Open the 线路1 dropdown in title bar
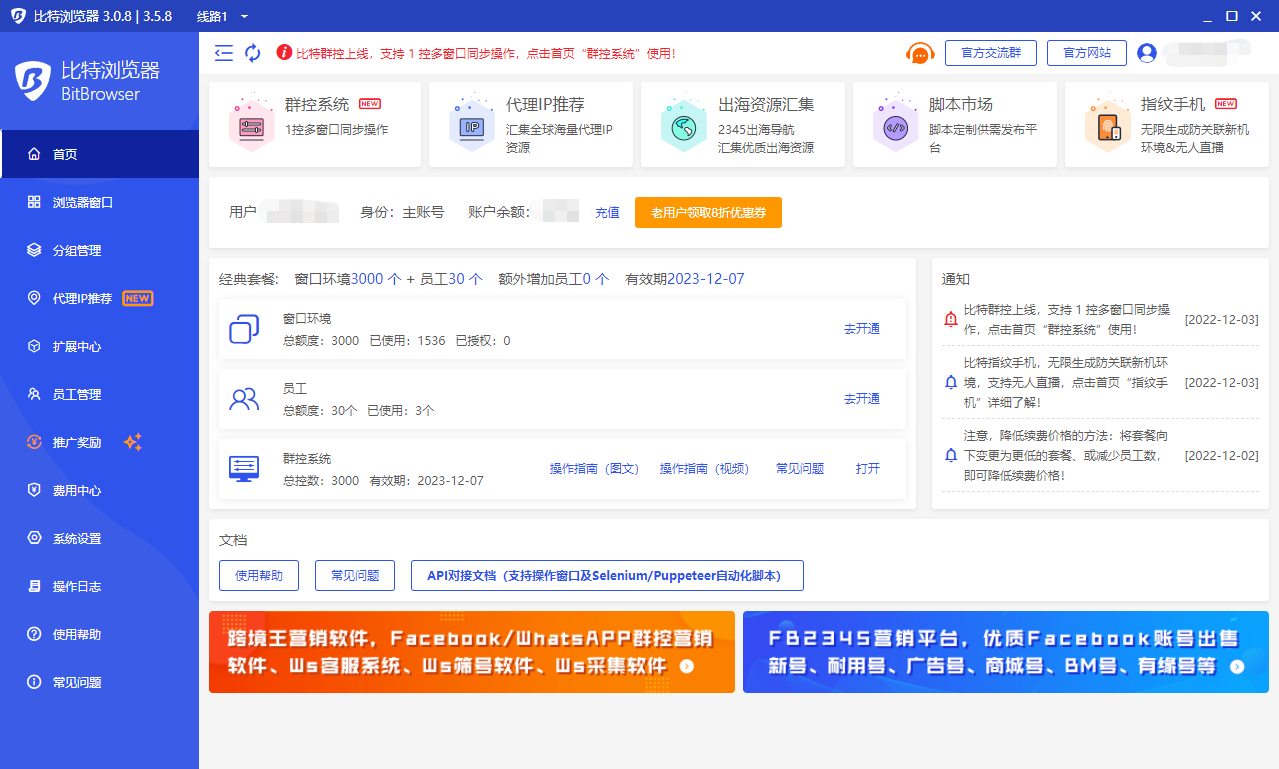This screenshot has height=769, width=1279. 223,16
